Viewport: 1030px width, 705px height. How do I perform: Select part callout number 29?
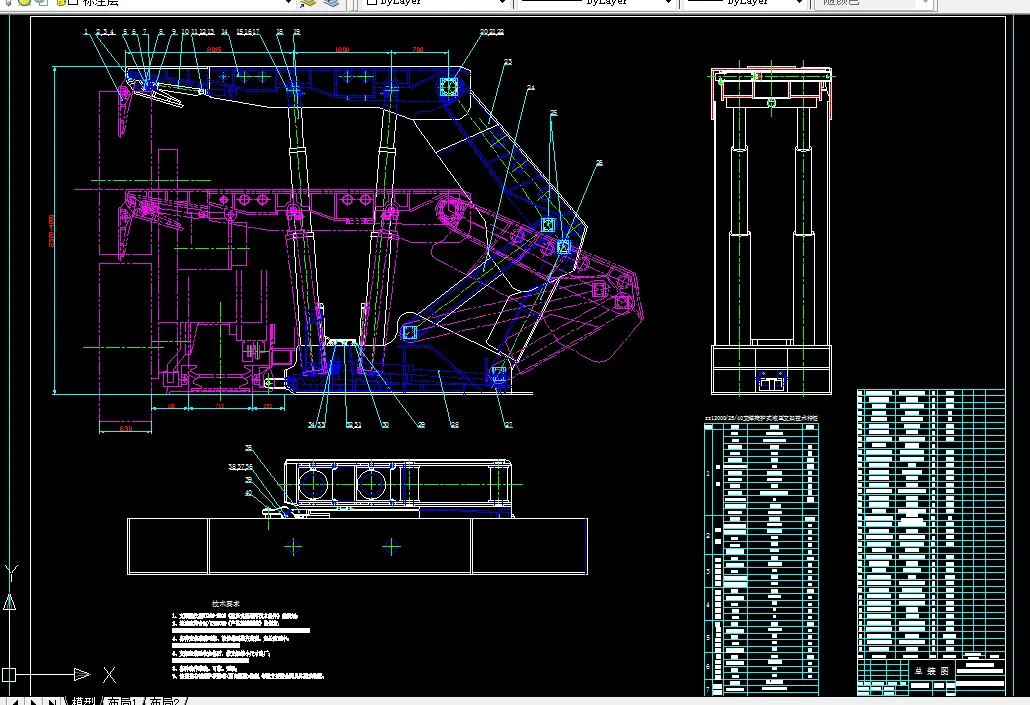pyautogui.click(x=421, y=425)
